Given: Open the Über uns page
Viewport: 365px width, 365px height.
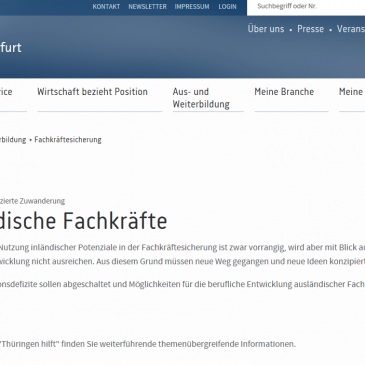Looking at the screenshot, I should click(266, 29).
